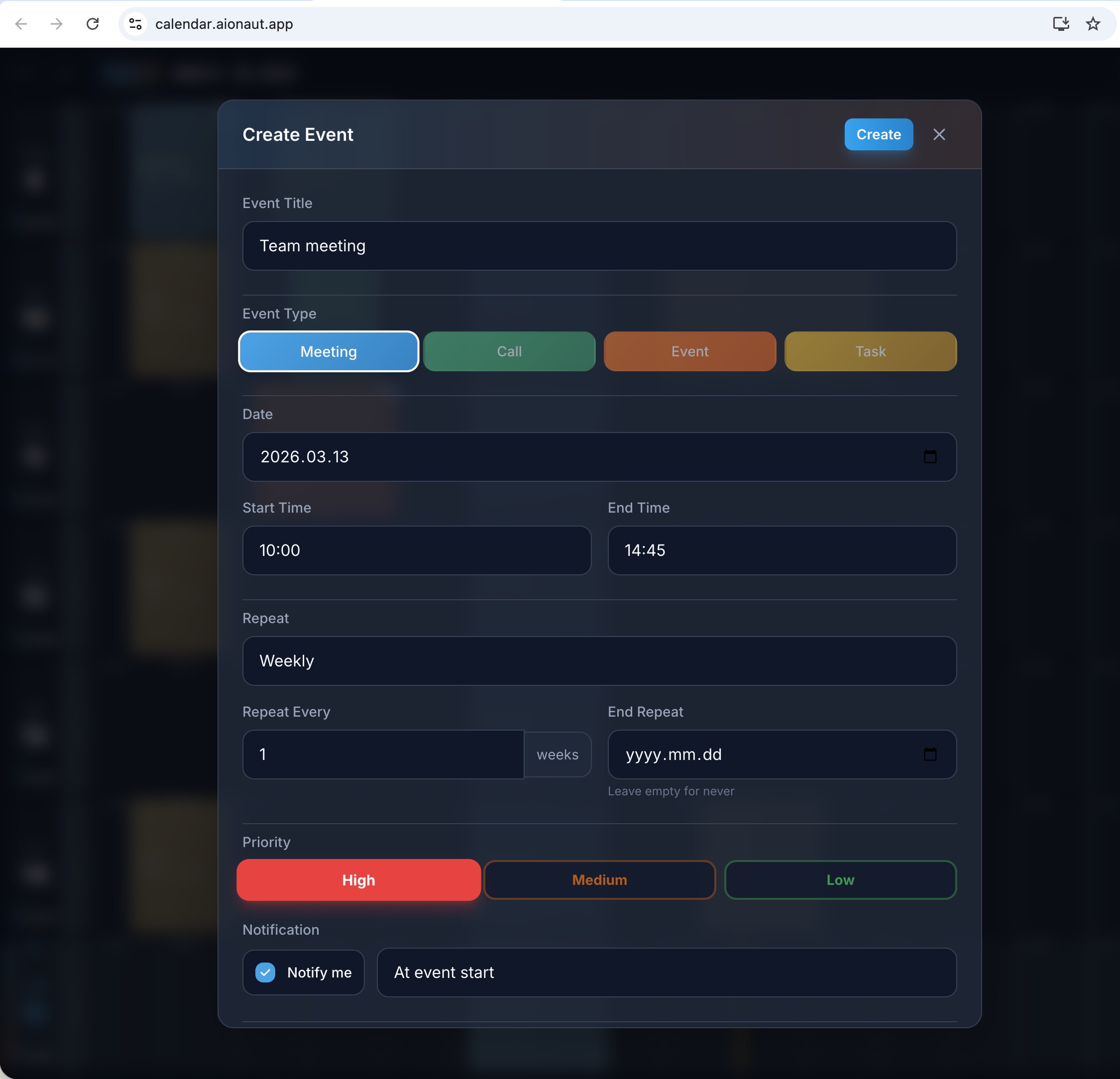This screenshot has width=1120, height=1079.
Task: Select Medium priority
Action: coord(599,879)
